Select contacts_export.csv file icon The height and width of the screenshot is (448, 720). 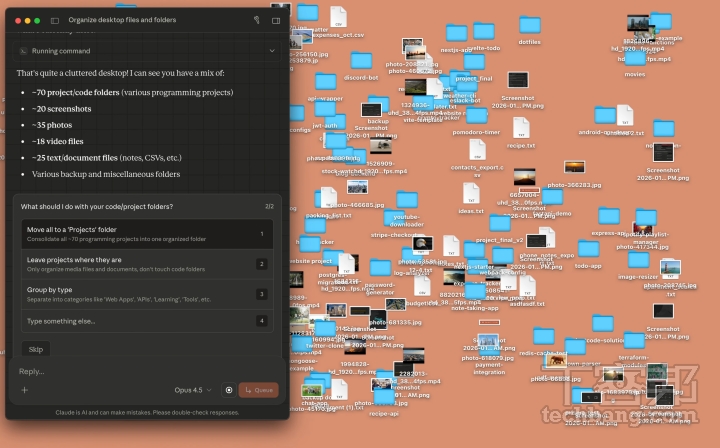(x=478, y=150)
